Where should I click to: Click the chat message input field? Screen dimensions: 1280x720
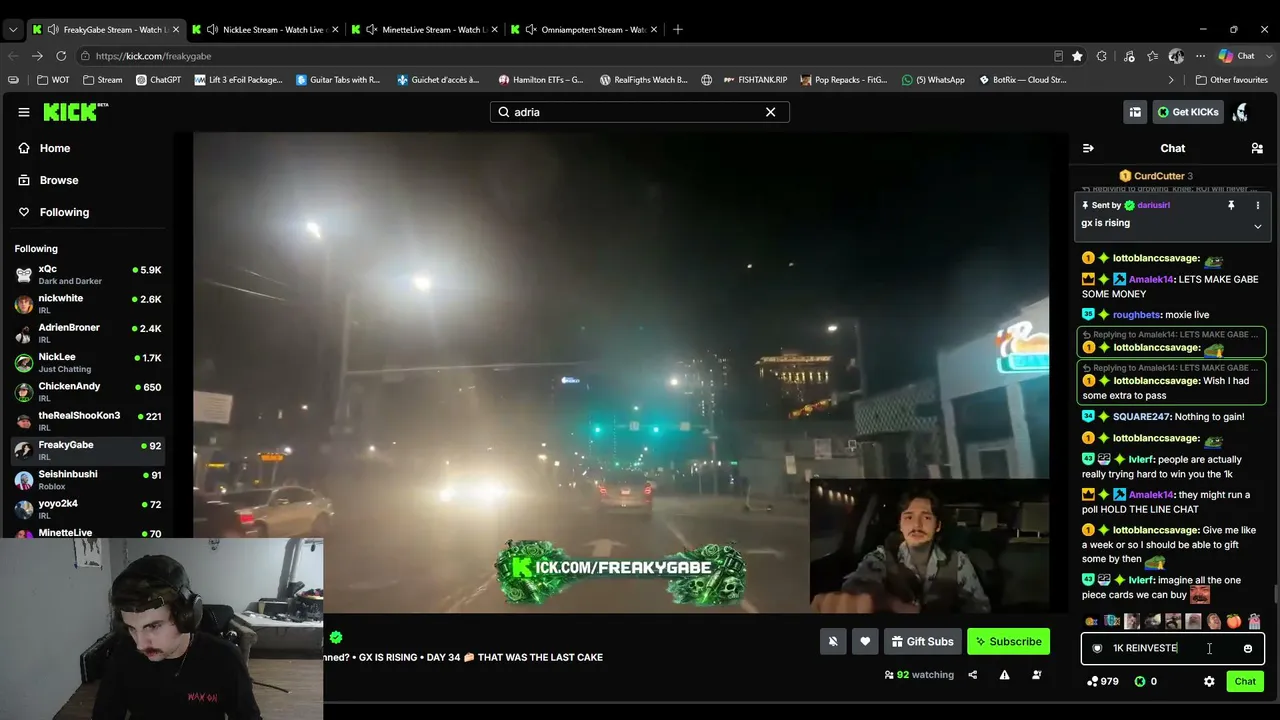coord(1172,648)
